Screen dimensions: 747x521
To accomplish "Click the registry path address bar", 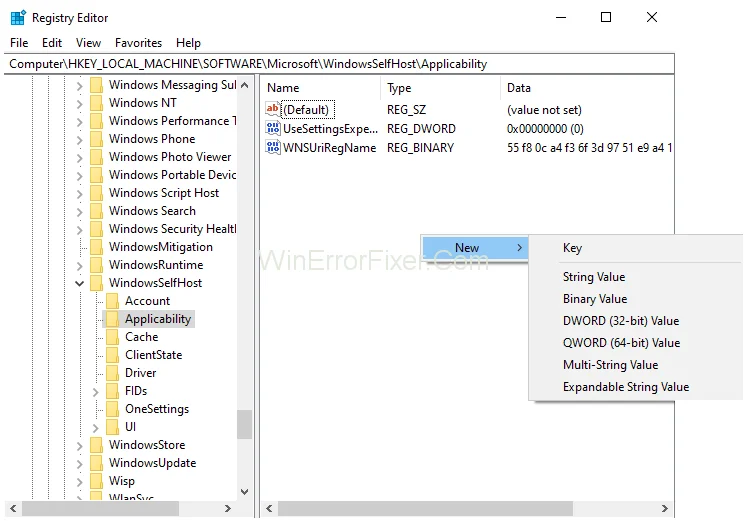I will (339, 64).
